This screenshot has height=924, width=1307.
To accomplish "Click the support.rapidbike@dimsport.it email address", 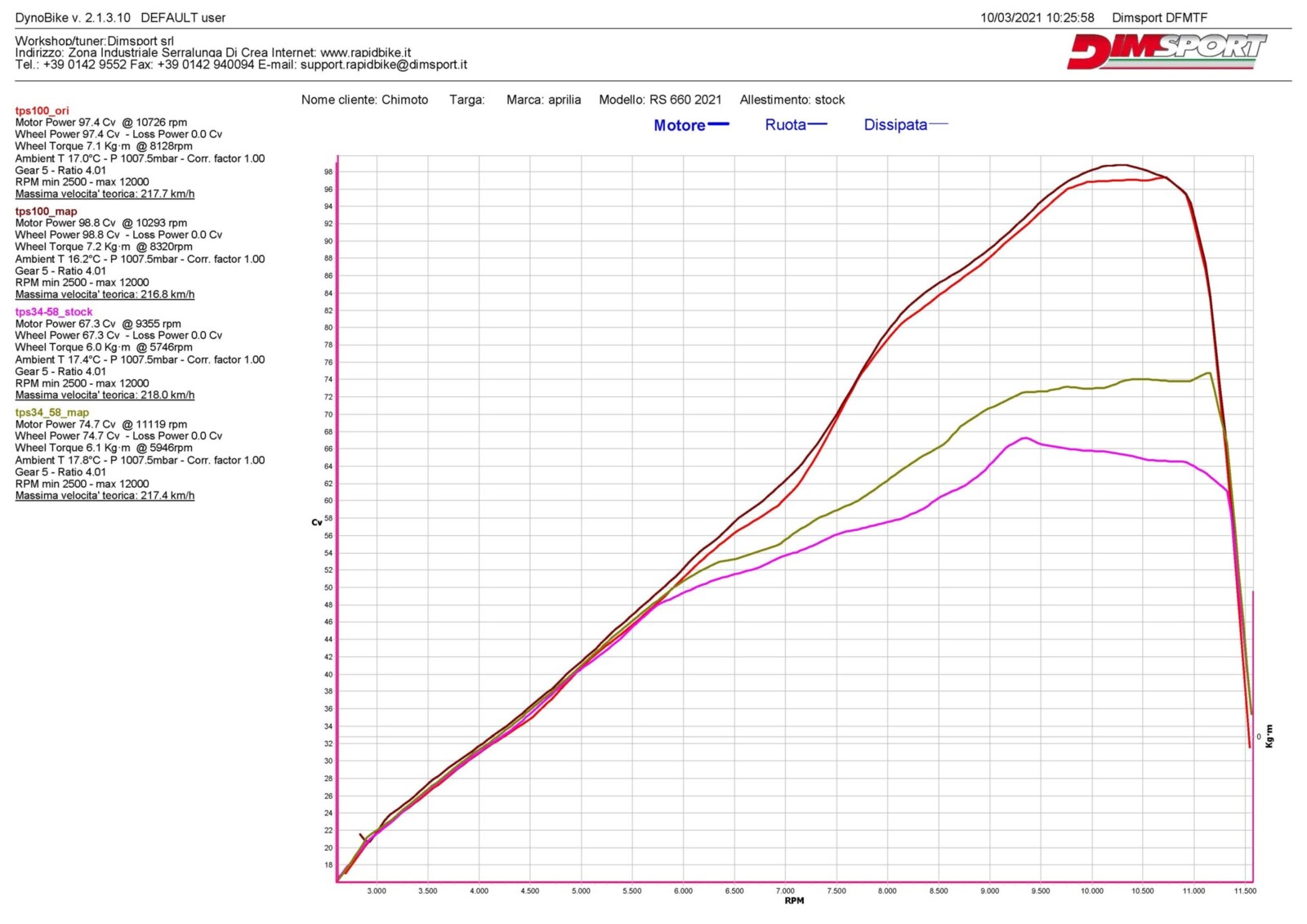I will pos(383,65).
